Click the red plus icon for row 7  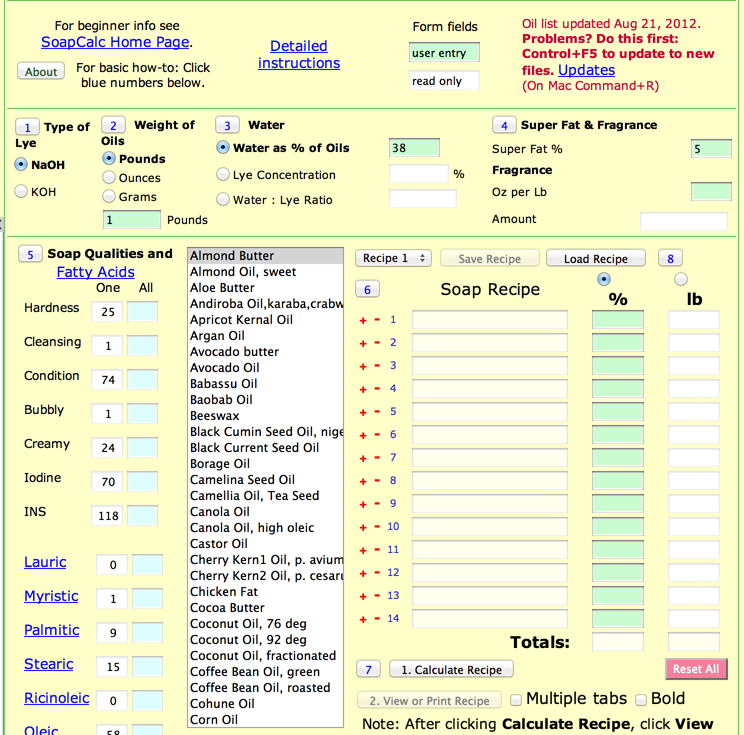[363, 459]
